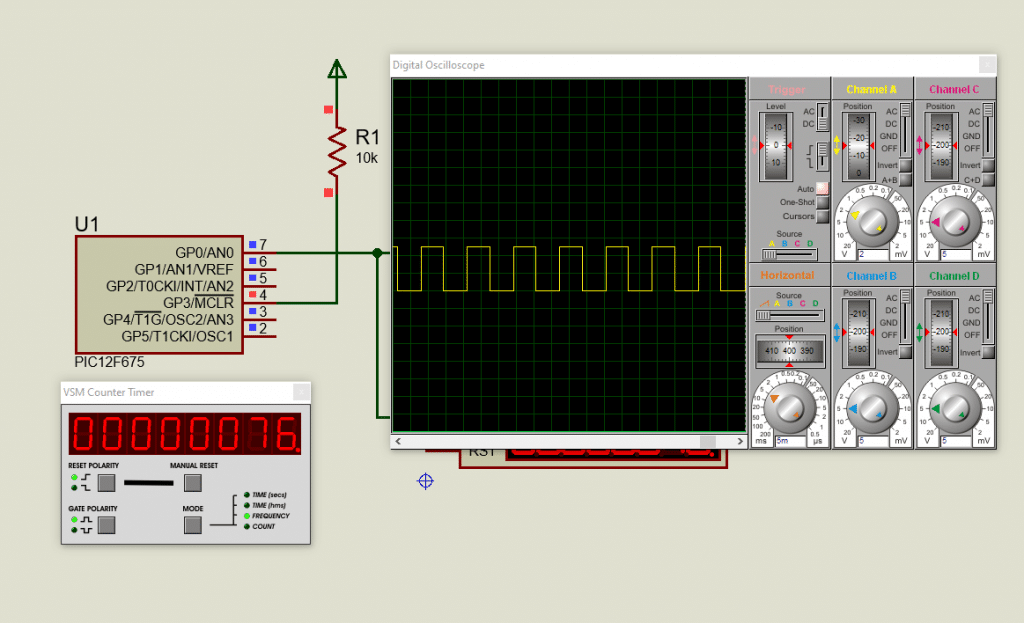Click the R1 10k value label
This screenshot has height=623, width=1024.
pyautogui.click(x=366, y=158)
